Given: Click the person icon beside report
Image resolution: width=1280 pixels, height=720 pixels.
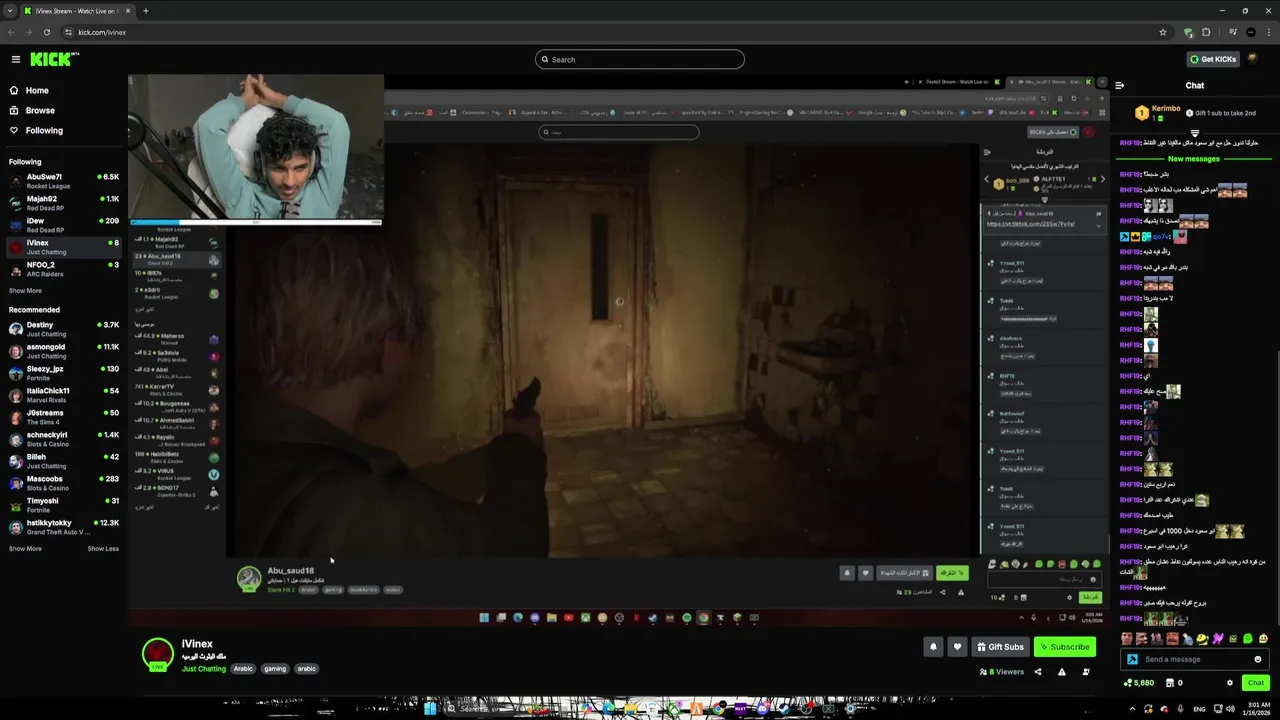Looking at the screenshot, I should coord(1086,672).
